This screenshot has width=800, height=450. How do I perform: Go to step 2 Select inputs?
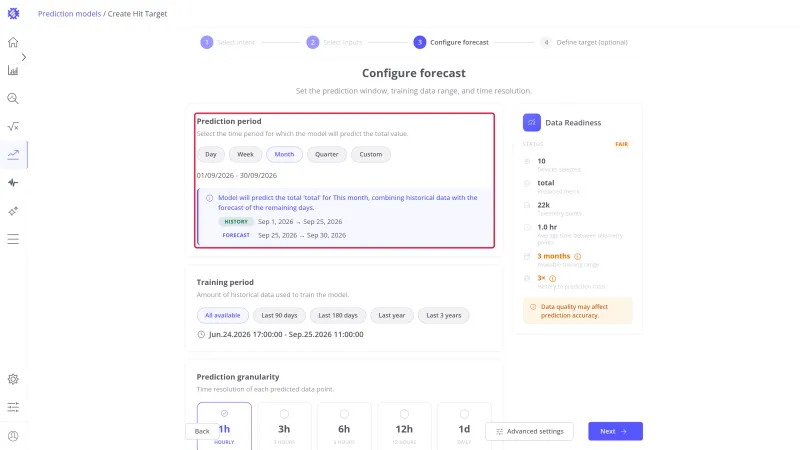pyautogui.click(x=334, y=42)
